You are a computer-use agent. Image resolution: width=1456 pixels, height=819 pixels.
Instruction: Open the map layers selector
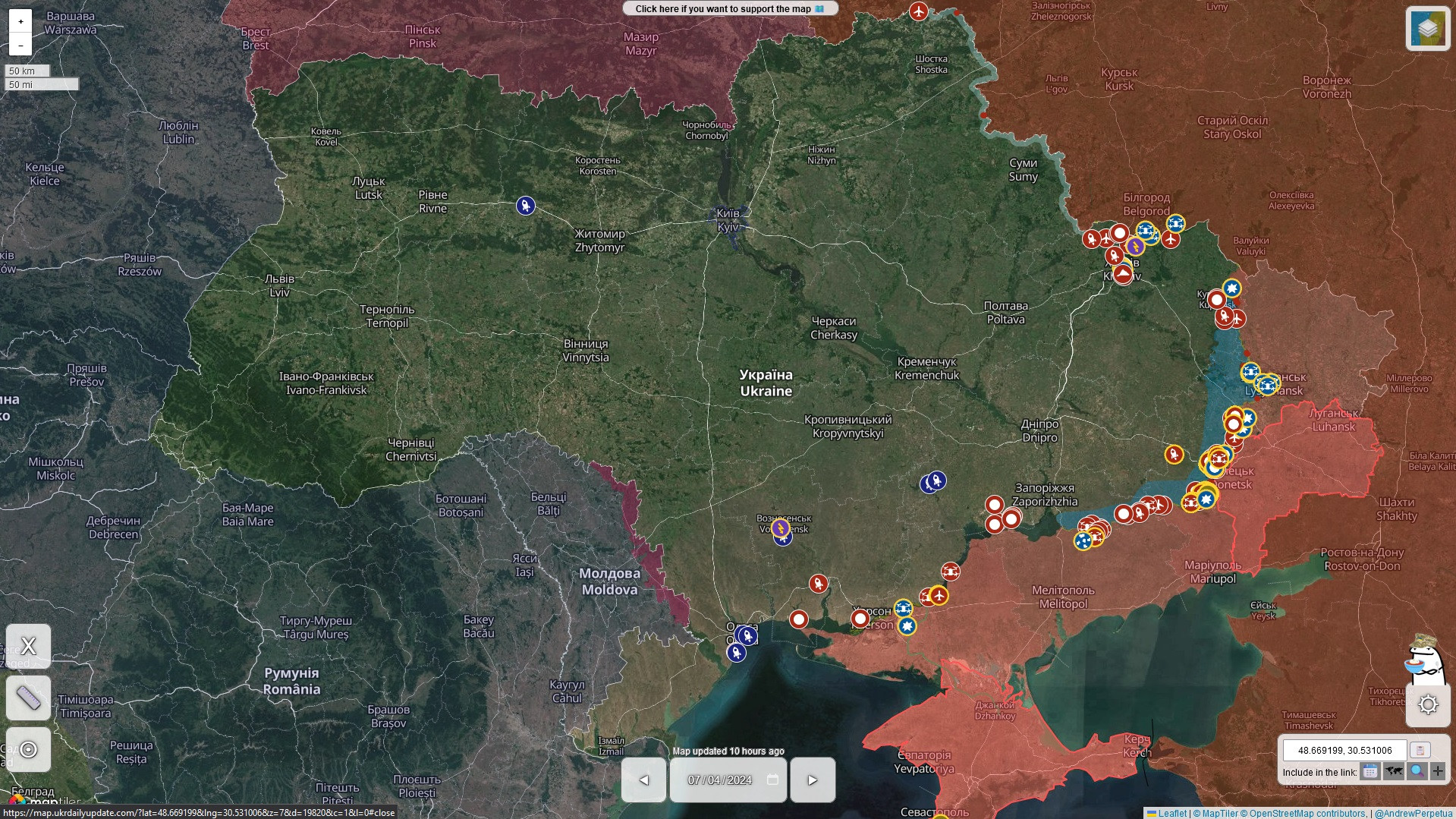coord(1427,29)
